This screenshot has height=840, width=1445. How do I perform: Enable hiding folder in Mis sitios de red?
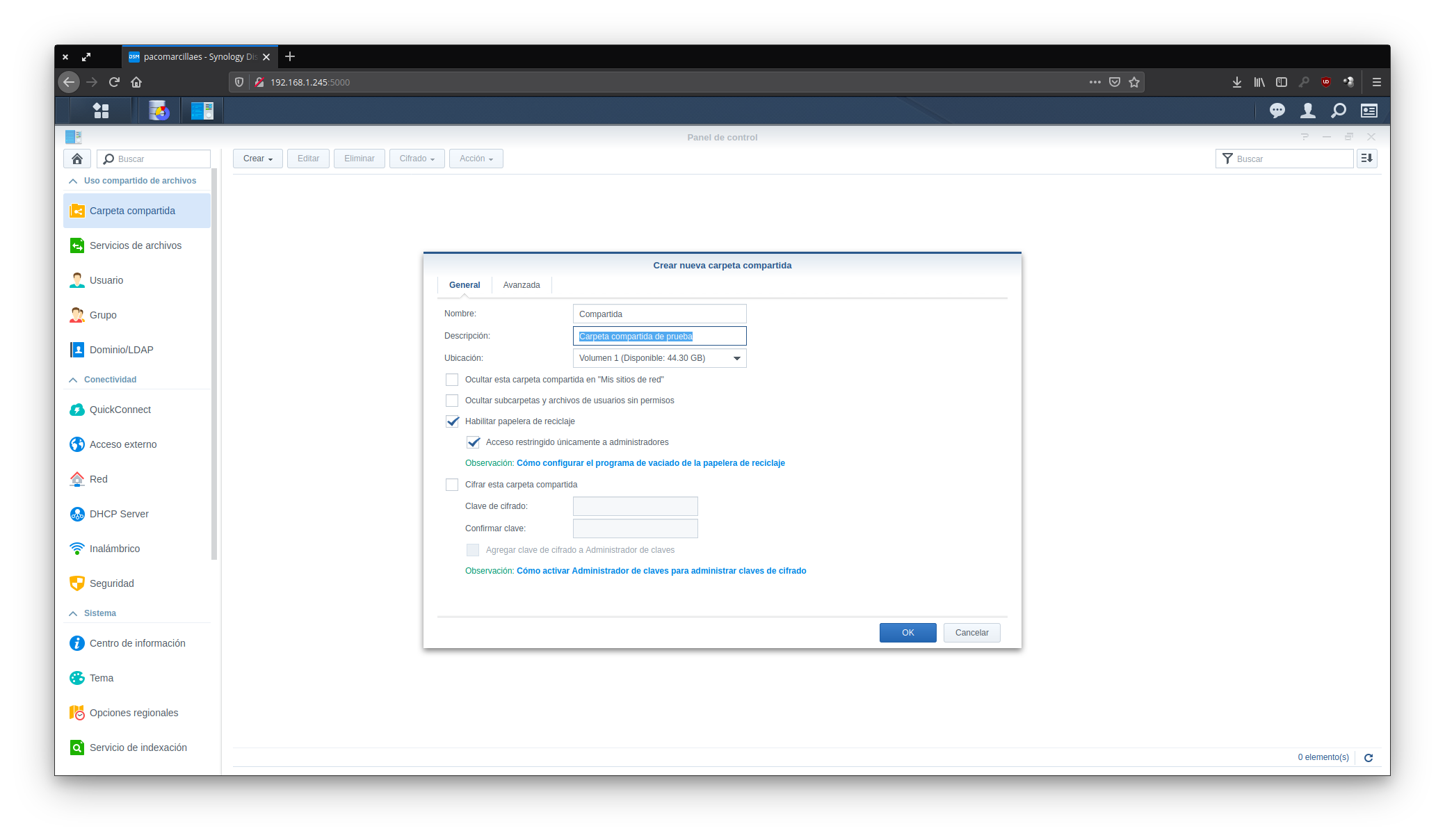tap(452, 380)
